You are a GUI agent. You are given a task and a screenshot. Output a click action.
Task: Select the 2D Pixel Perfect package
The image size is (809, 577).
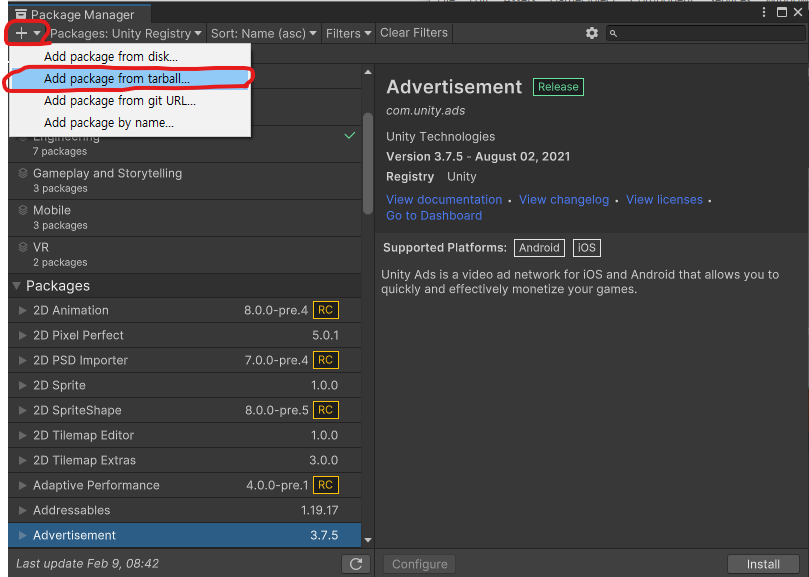(x=185, y=335)
